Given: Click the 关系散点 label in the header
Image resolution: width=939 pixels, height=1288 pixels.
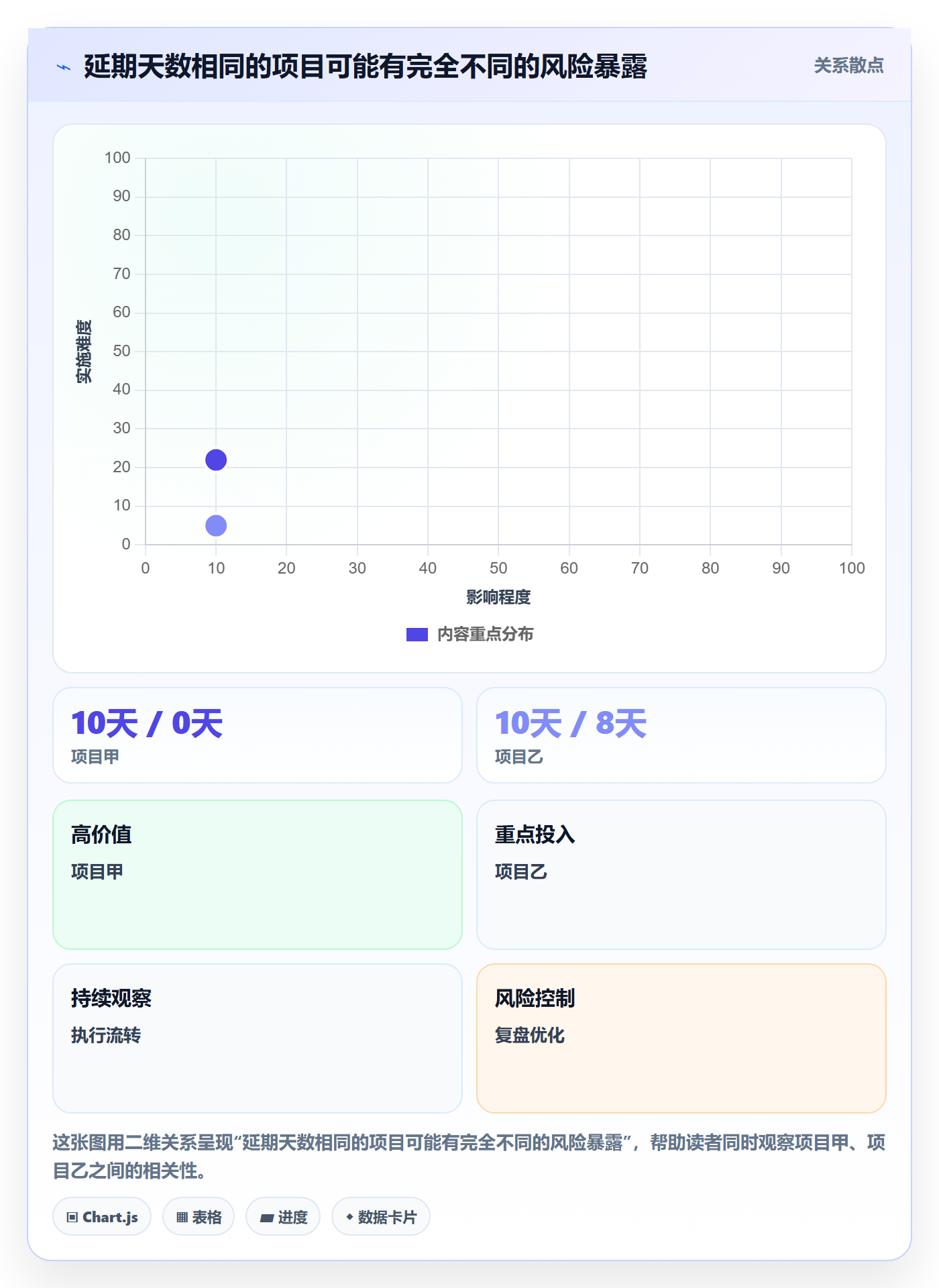Looking at the screenshot, I should (848, 66).
